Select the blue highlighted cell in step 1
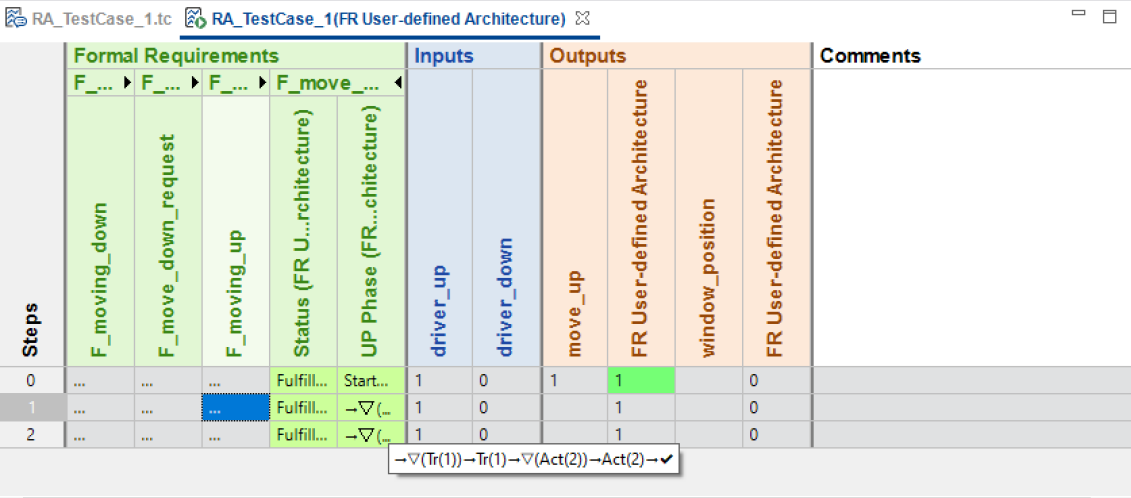The image size is (1131, 498). click(235, 407)
